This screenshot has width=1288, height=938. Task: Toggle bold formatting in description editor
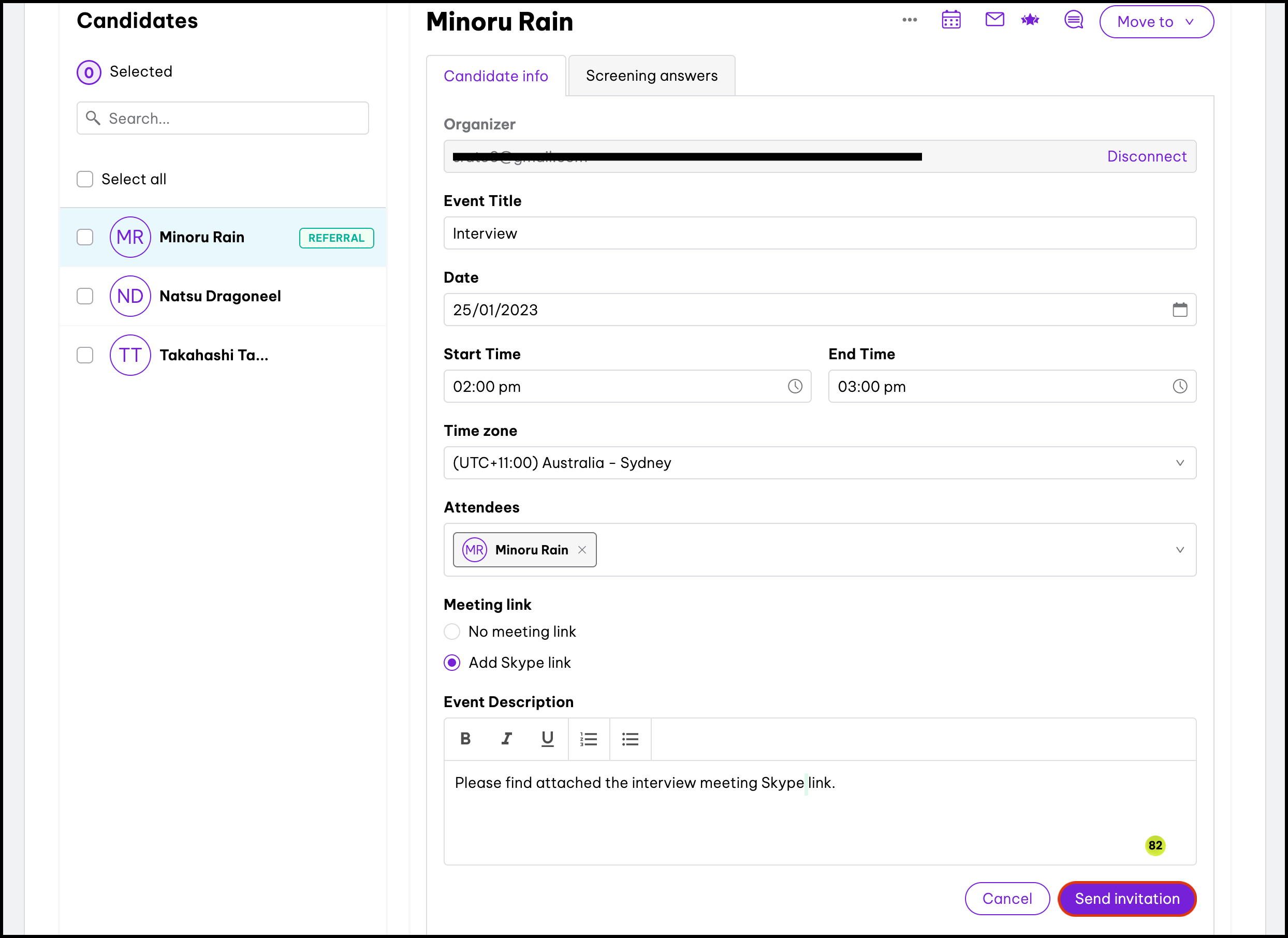coord(465,739)
